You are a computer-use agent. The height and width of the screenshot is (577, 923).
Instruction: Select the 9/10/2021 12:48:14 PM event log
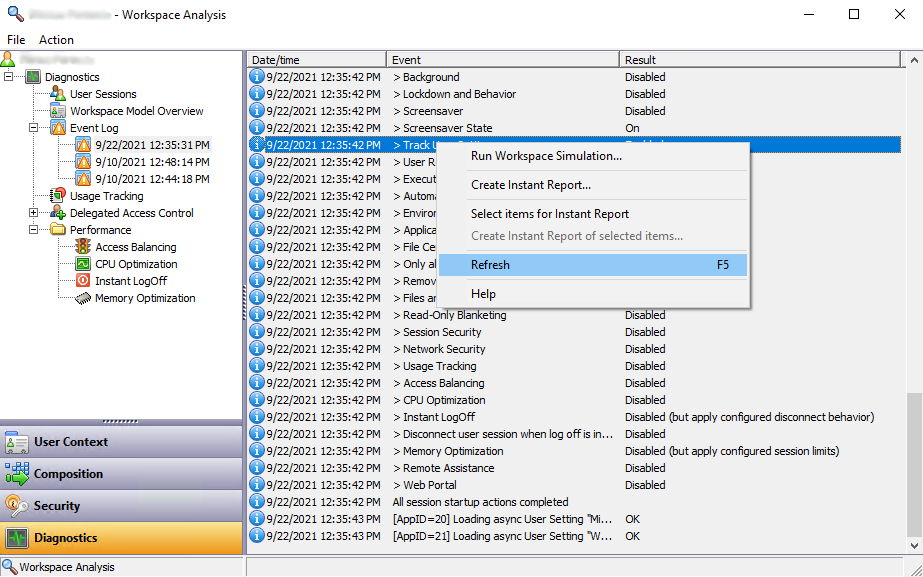point(152,162)
